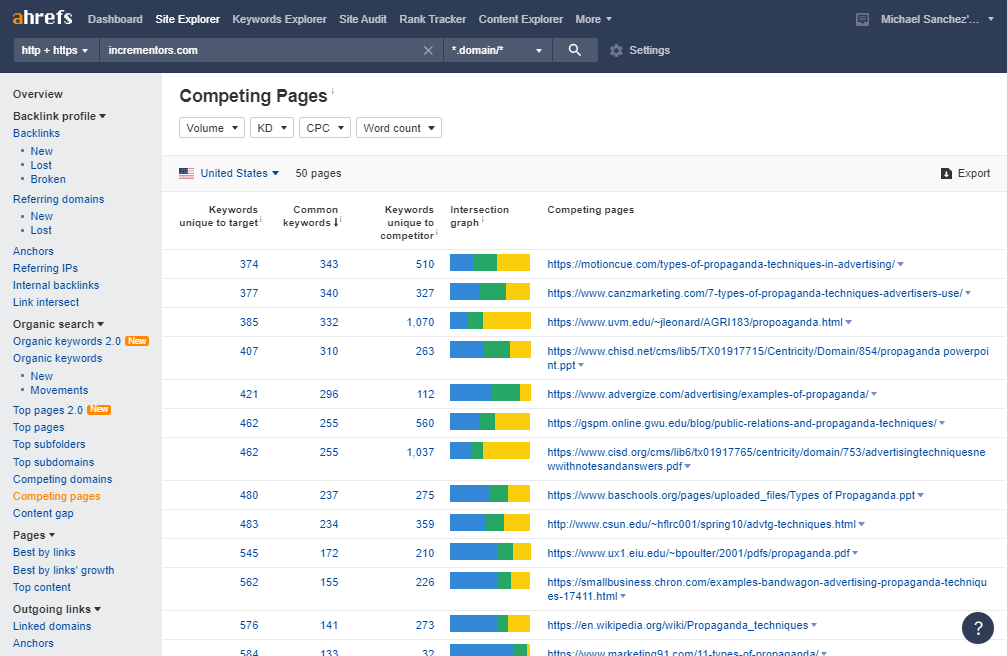Open Overview in the sidebar
1007x656 pixels.
pyautogui.click(x=38, y=94)
